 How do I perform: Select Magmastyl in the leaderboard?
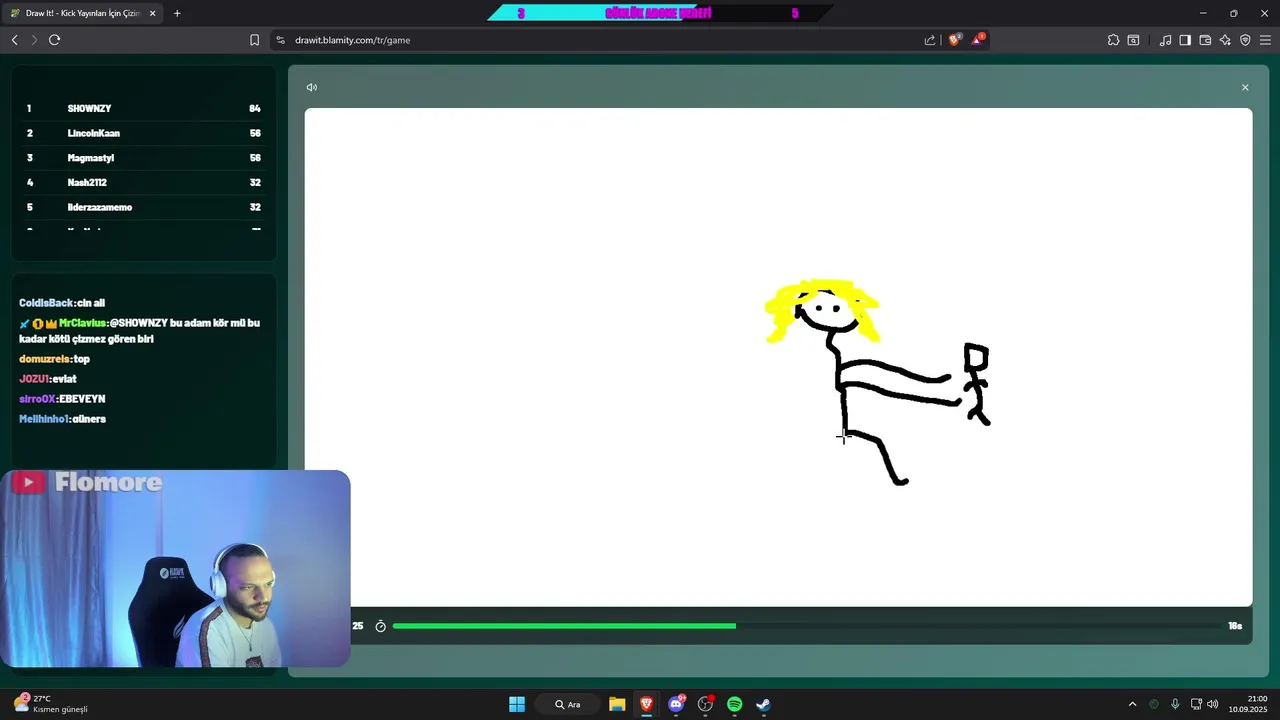(x=91, y=158)
